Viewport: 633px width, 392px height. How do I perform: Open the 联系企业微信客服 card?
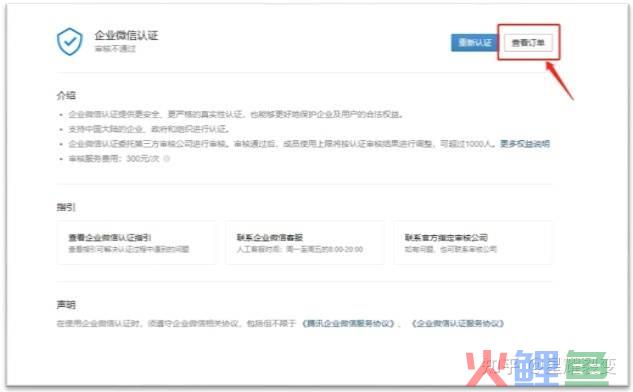(x=305, y=243)
